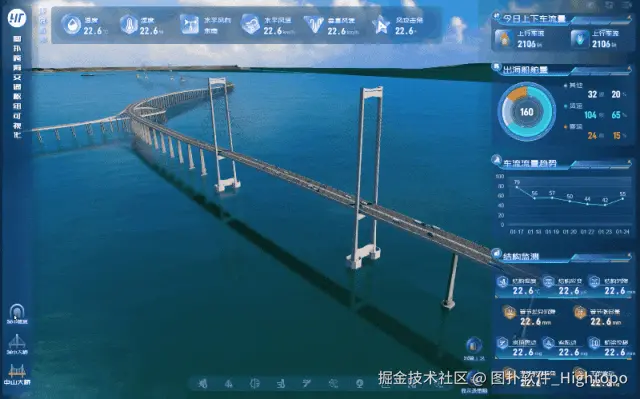
Task: Click the wind attack angle star icon
Action: [x=381, y=25]
